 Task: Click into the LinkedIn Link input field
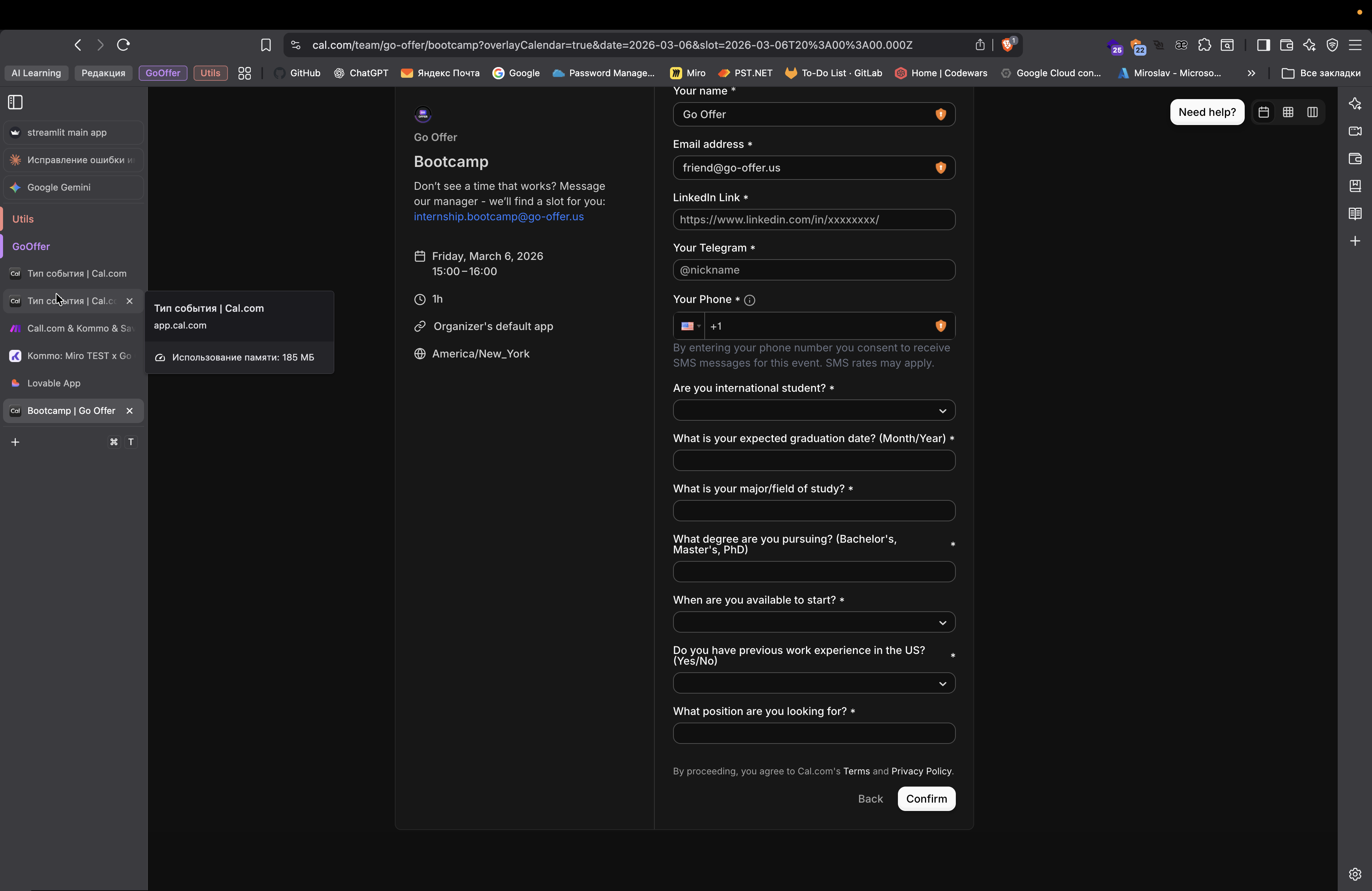click(813, 220)
